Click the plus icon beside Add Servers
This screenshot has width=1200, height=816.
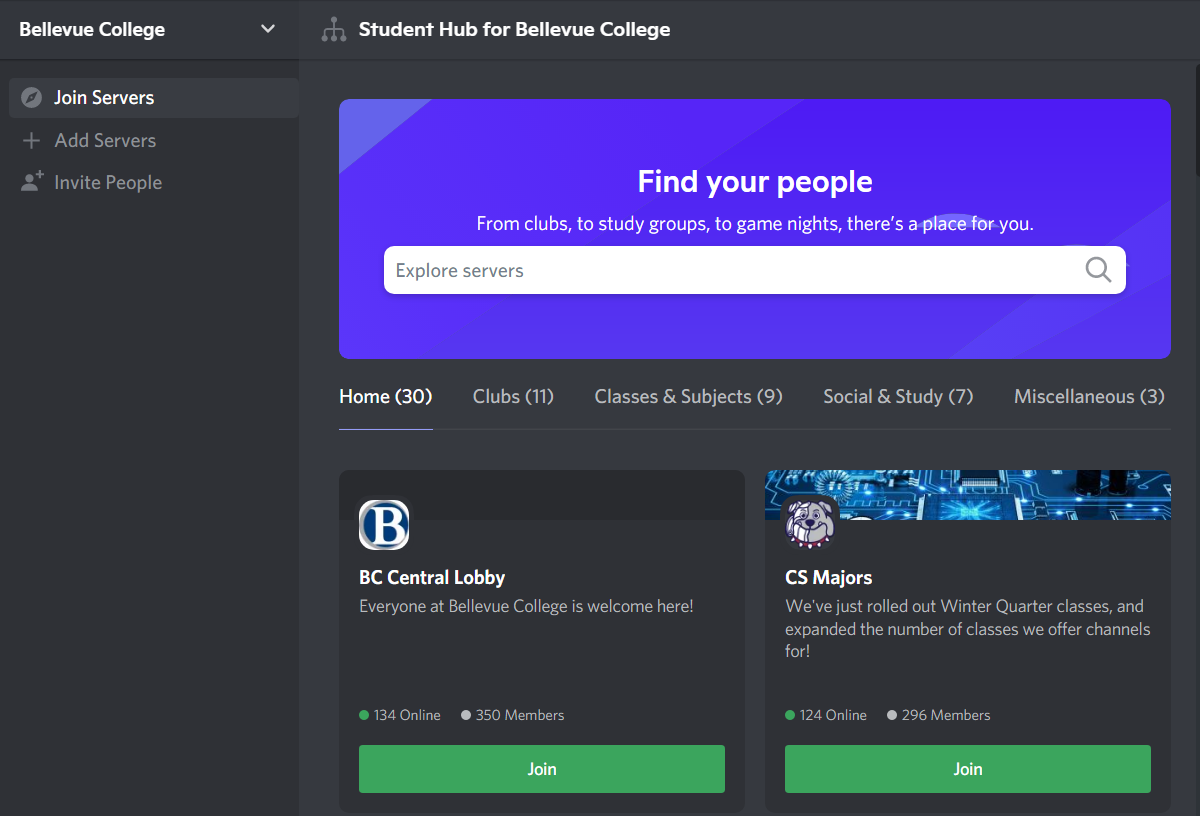pos(32,141)
